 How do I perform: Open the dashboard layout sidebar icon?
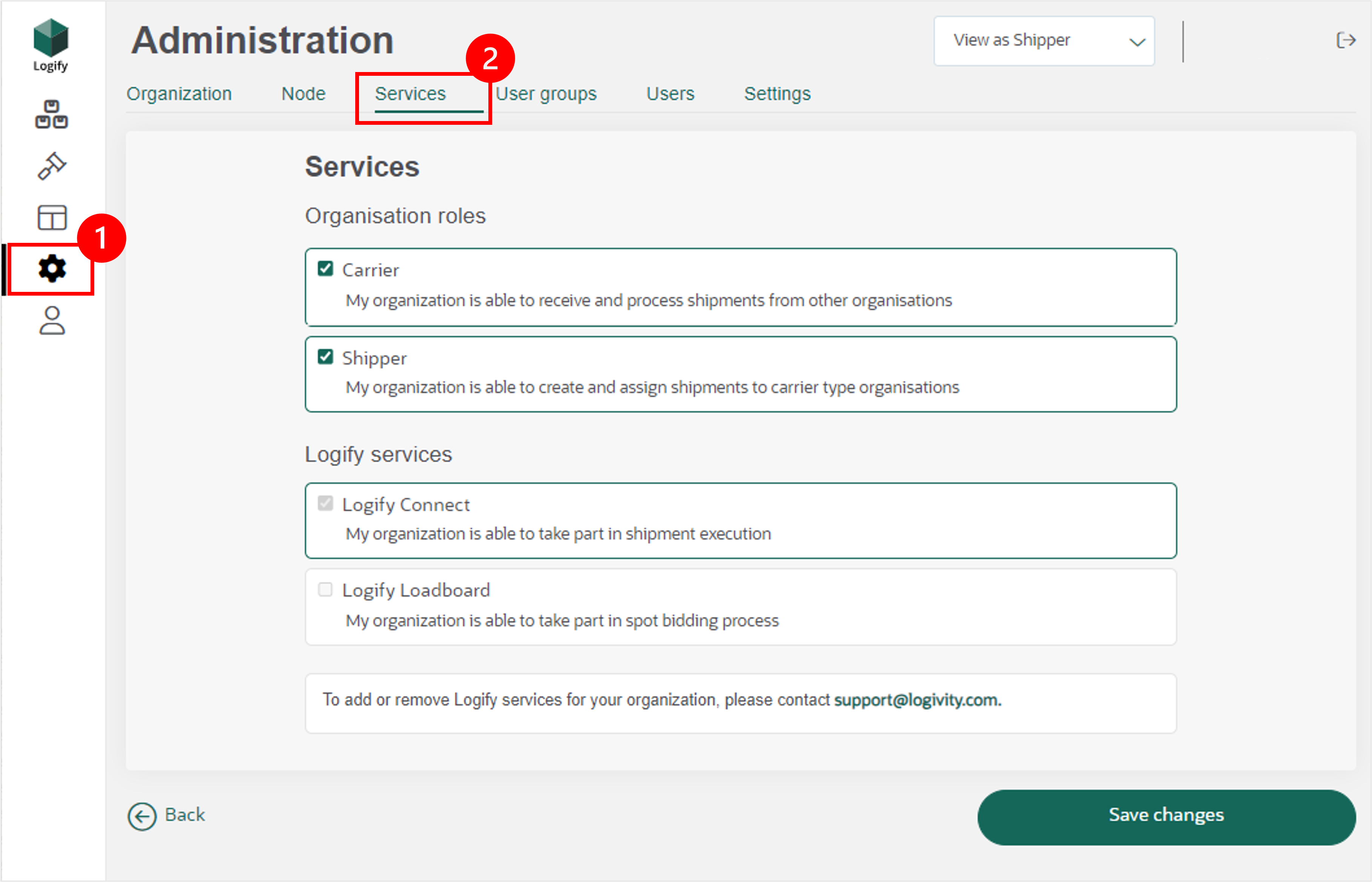pos(52,218)
